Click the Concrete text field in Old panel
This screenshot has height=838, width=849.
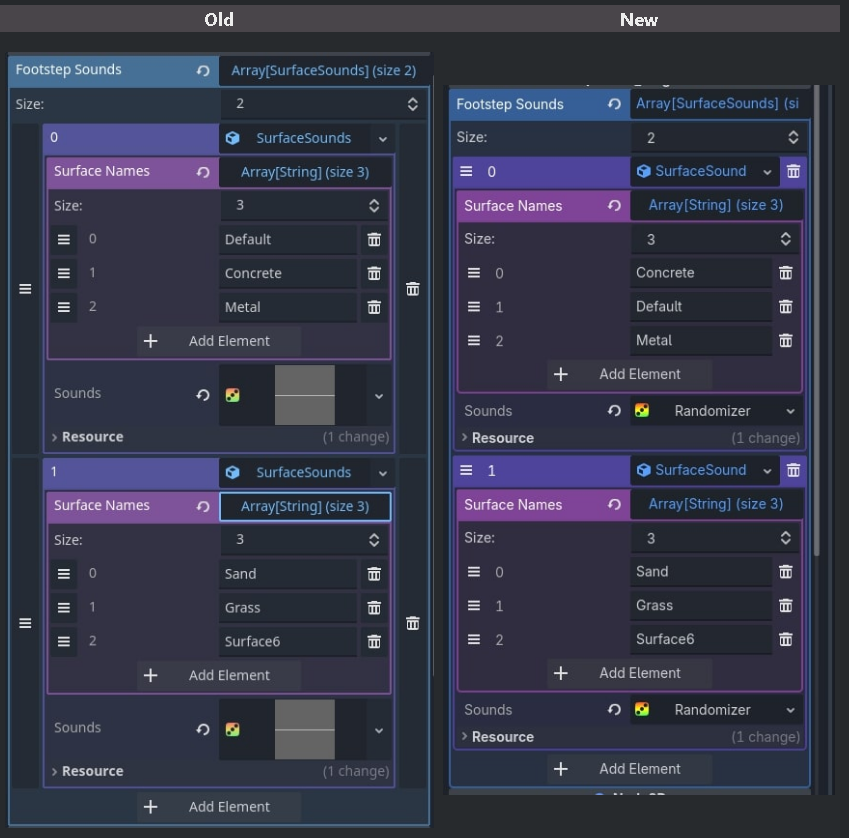point(288,274)
